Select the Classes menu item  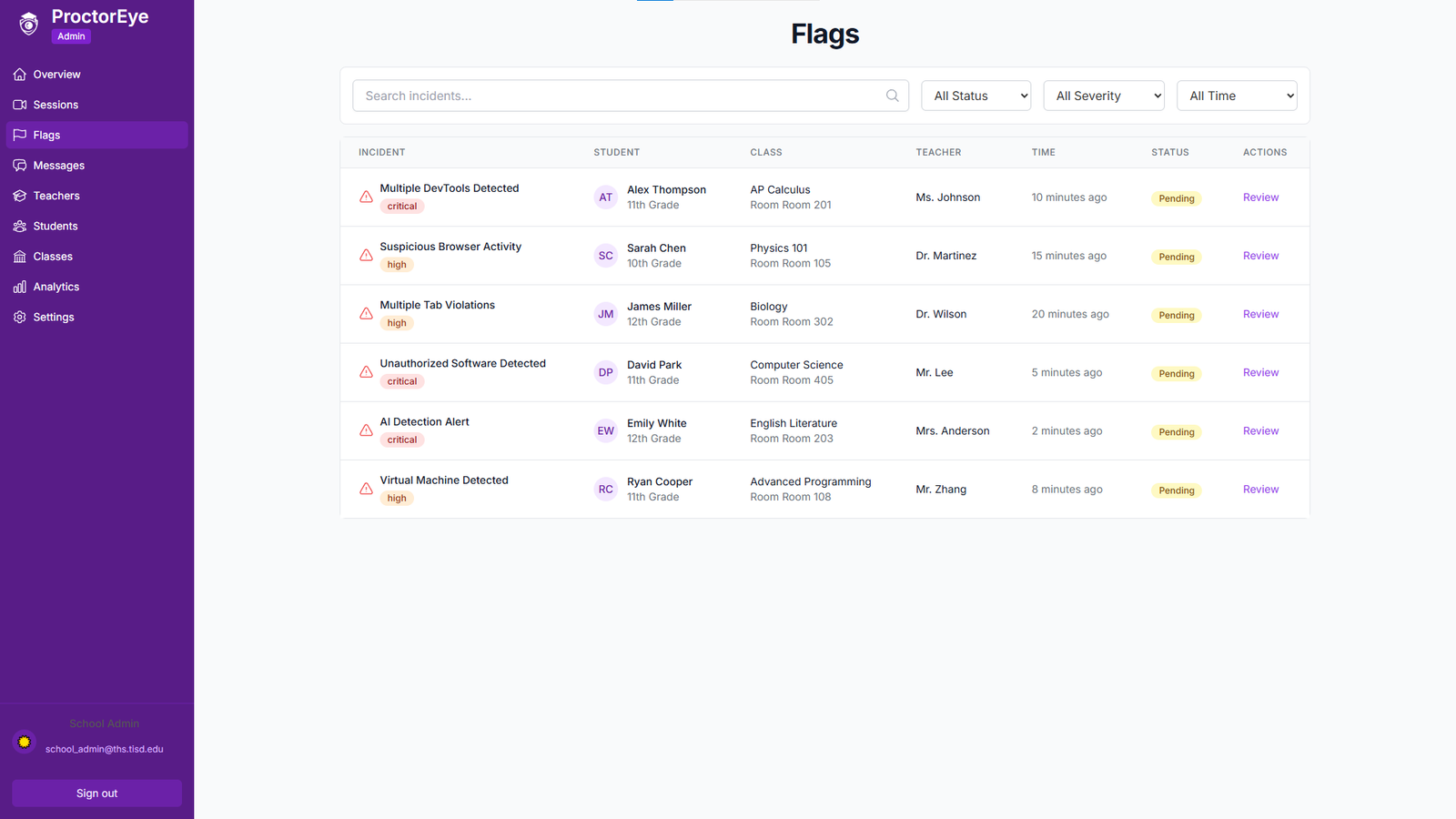53,256
